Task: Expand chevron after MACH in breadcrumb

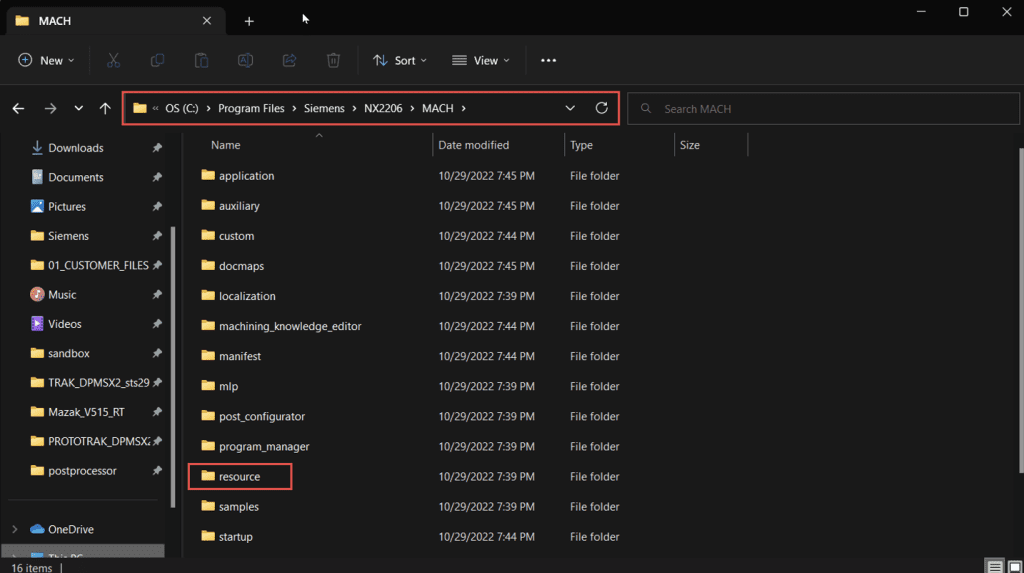Action: point(464,108)
